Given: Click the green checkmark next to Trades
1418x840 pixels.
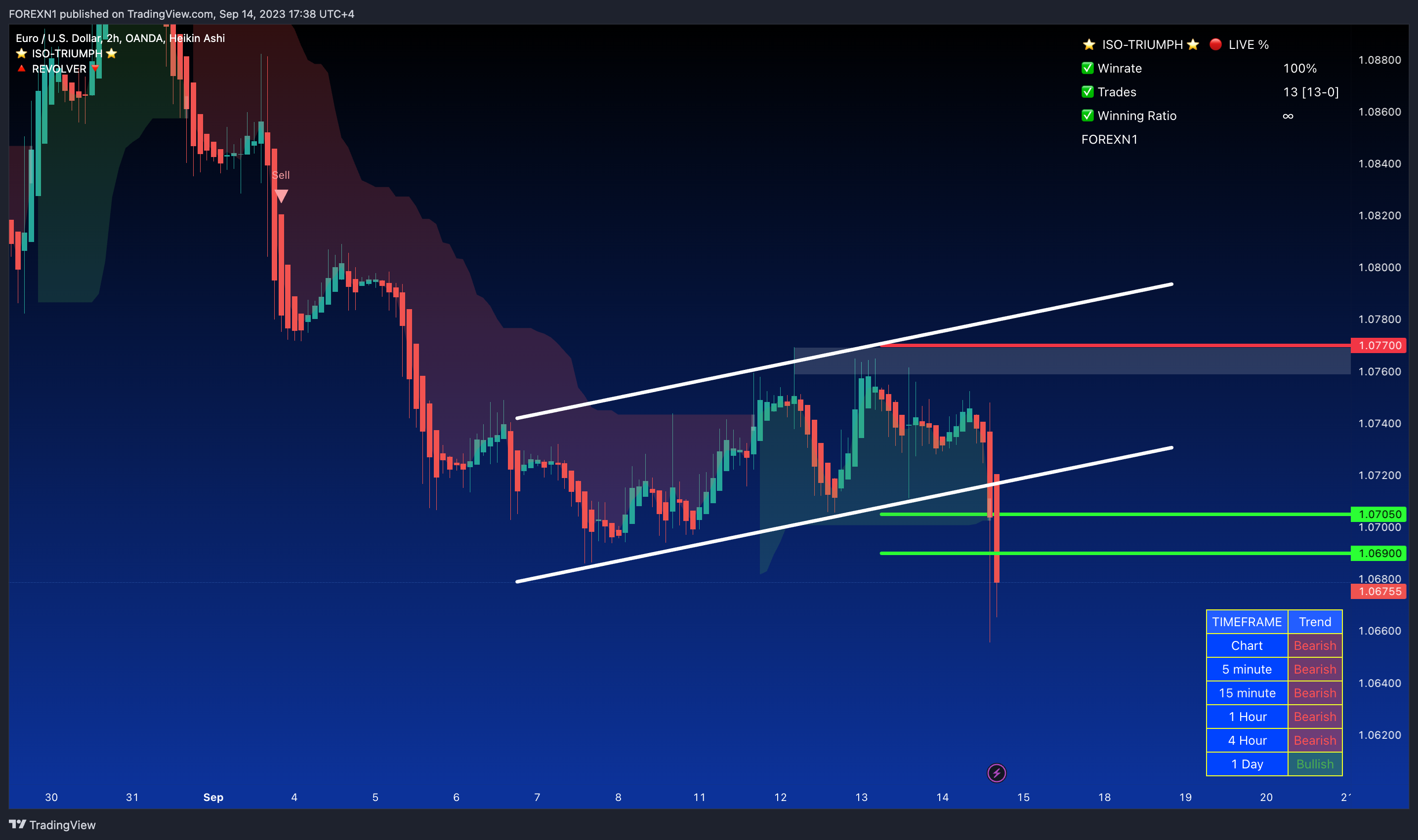Looking at the screenshot, I should click(1087, 92).
